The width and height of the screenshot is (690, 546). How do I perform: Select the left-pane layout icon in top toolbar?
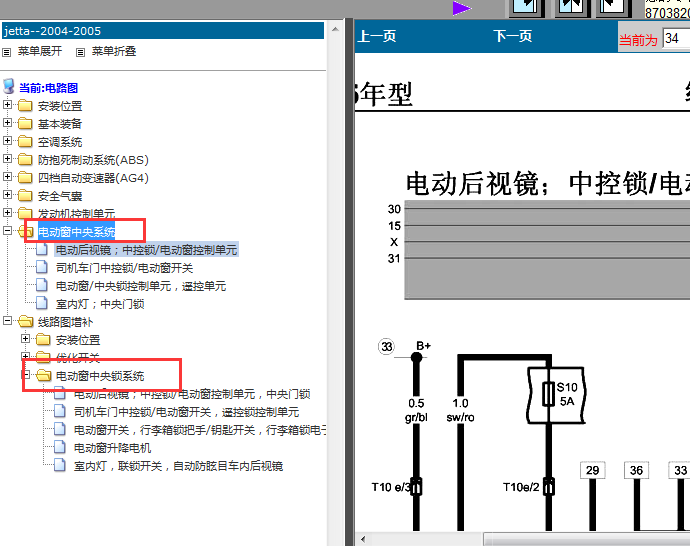point(527,7)
